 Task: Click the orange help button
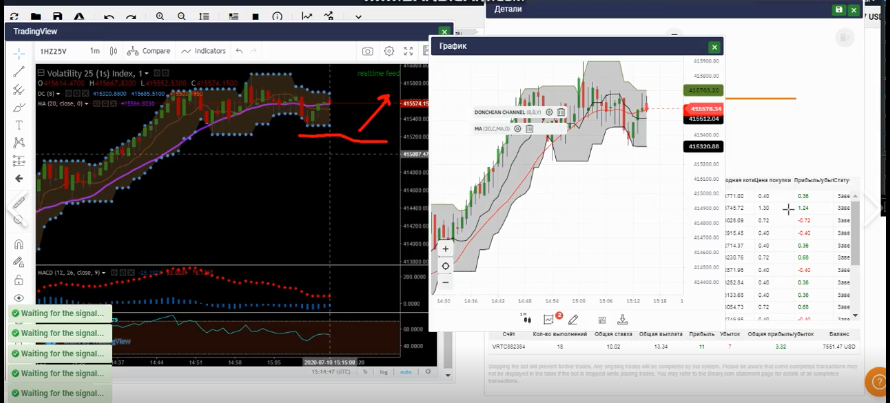coord(878,381)
